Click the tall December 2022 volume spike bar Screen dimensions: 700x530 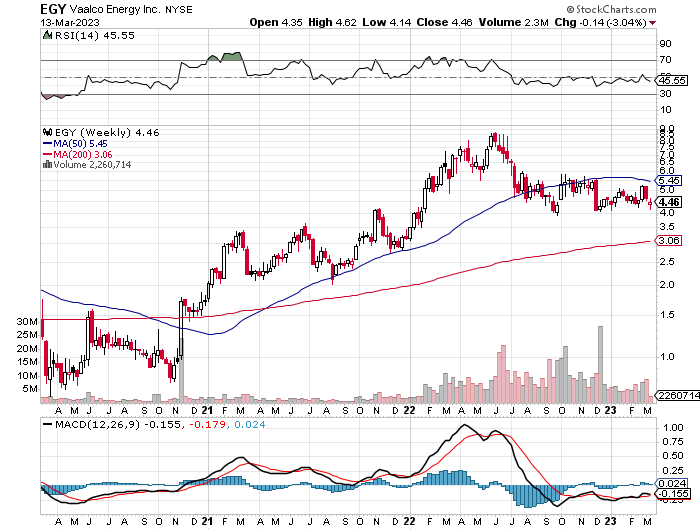pyautogui.click(x=600, y=365)
